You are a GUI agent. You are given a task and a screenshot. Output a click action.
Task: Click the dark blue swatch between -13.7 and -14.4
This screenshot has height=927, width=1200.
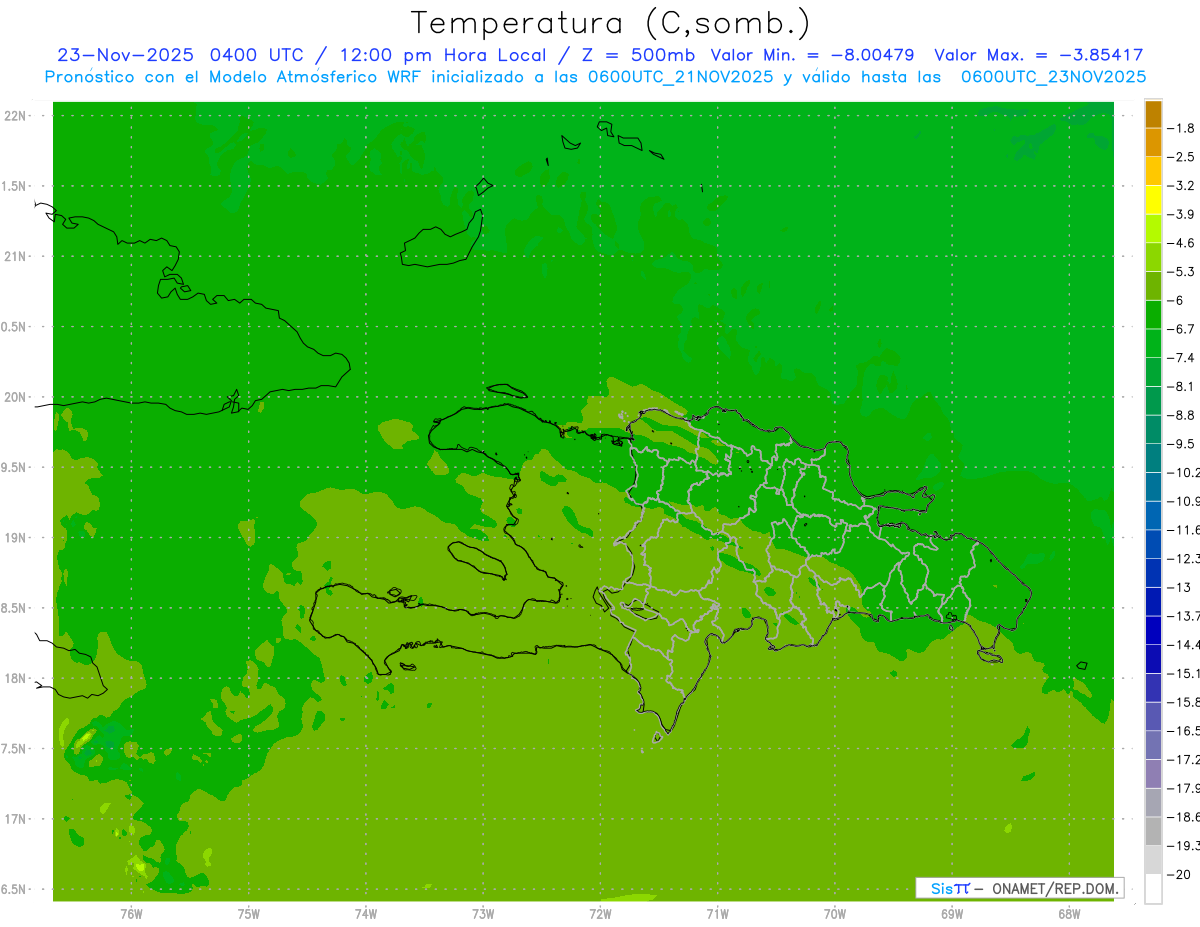(1153, 630)
